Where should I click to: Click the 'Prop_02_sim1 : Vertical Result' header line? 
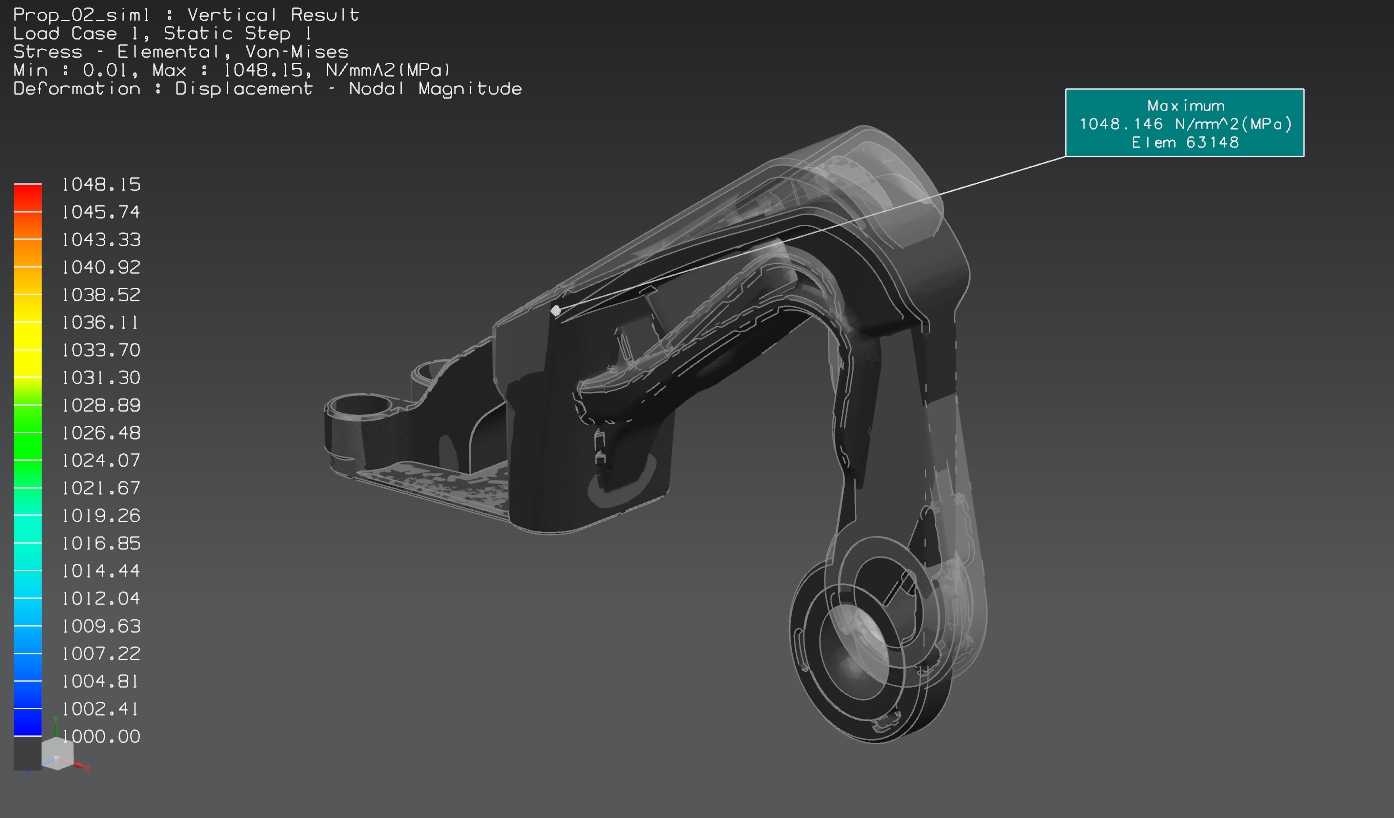coord(186,15)
